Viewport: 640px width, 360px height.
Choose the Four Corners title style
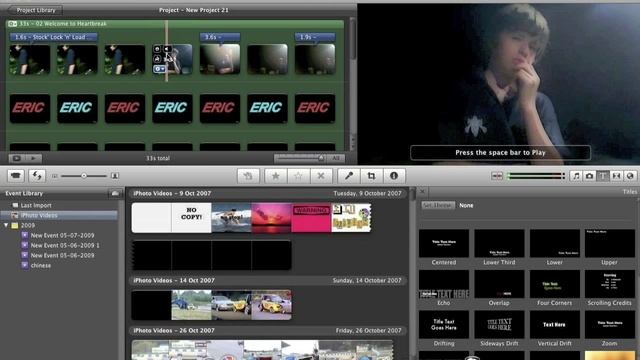[554, 288]
